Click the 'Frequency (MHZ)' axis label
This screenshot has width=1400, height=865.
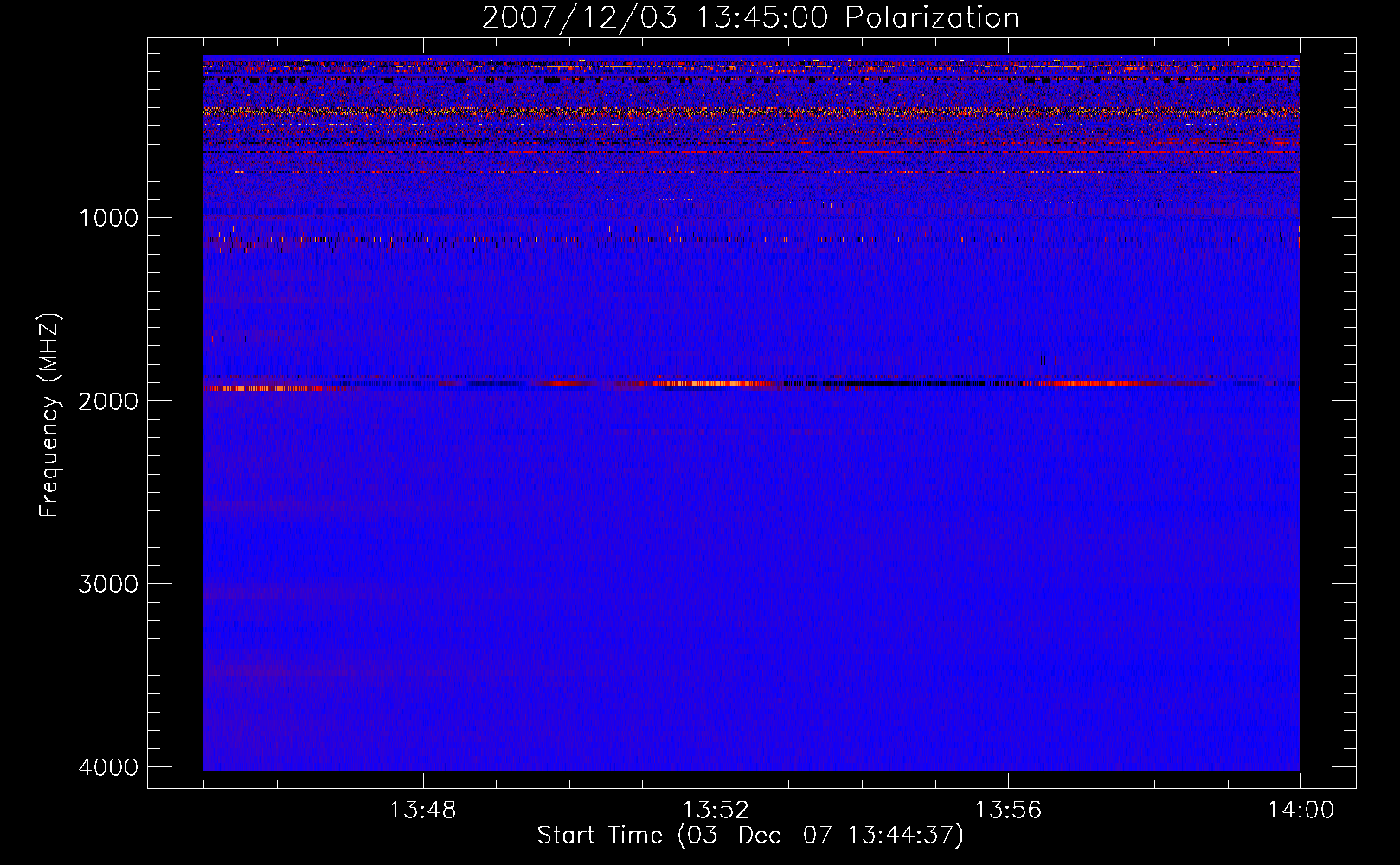point(49,415)
